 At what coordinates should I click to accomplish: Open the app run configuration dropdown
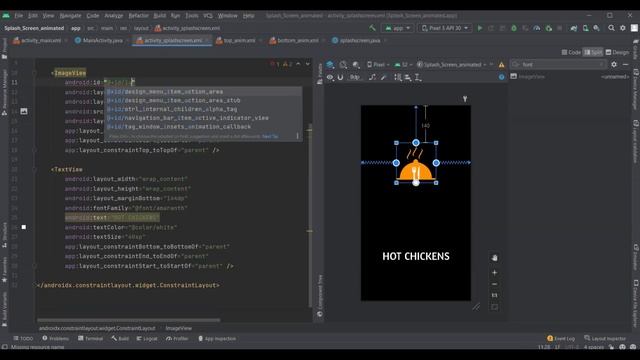[397, 28]
